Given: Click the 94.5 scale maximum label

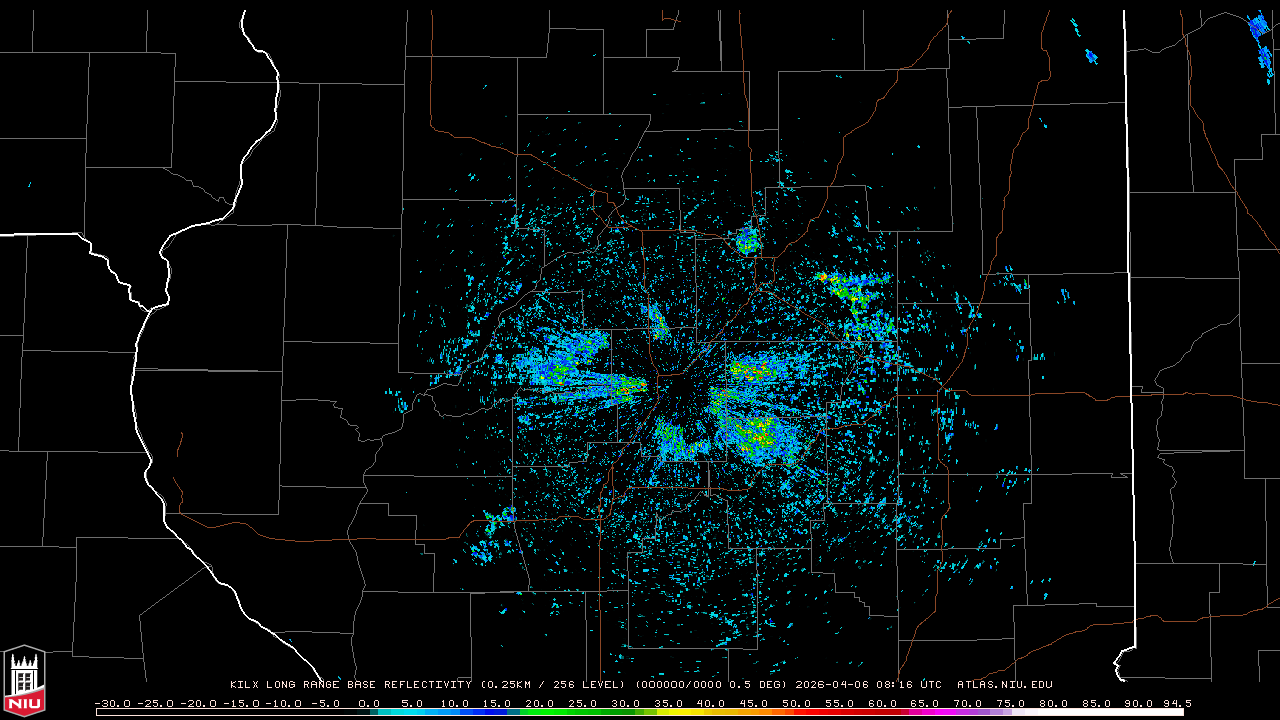Looking at the screenshot, I should click(1176, 704).
